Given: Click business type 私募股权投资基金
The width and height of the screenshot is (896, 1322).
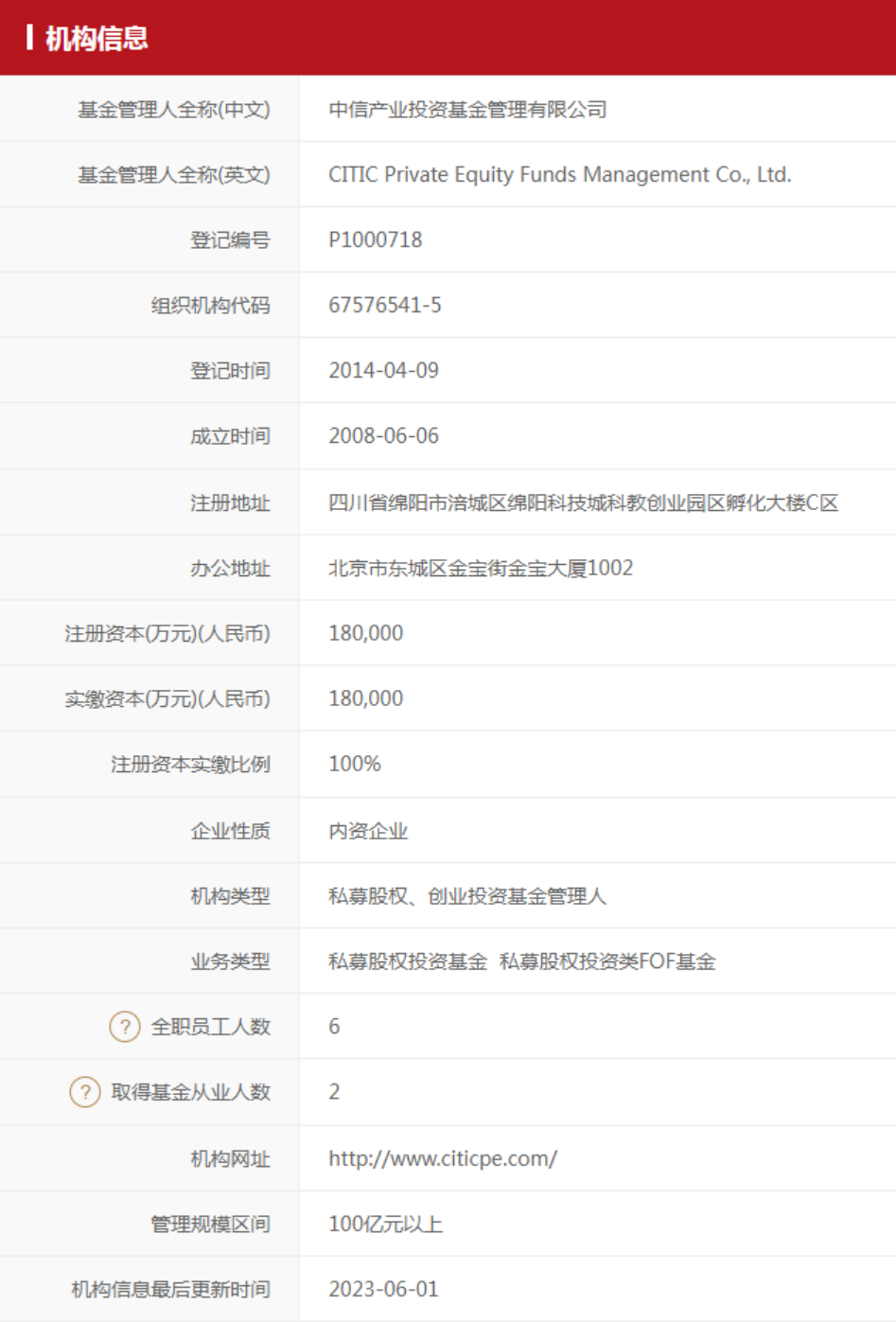Looking at the screenshot, I should (408, 961).
